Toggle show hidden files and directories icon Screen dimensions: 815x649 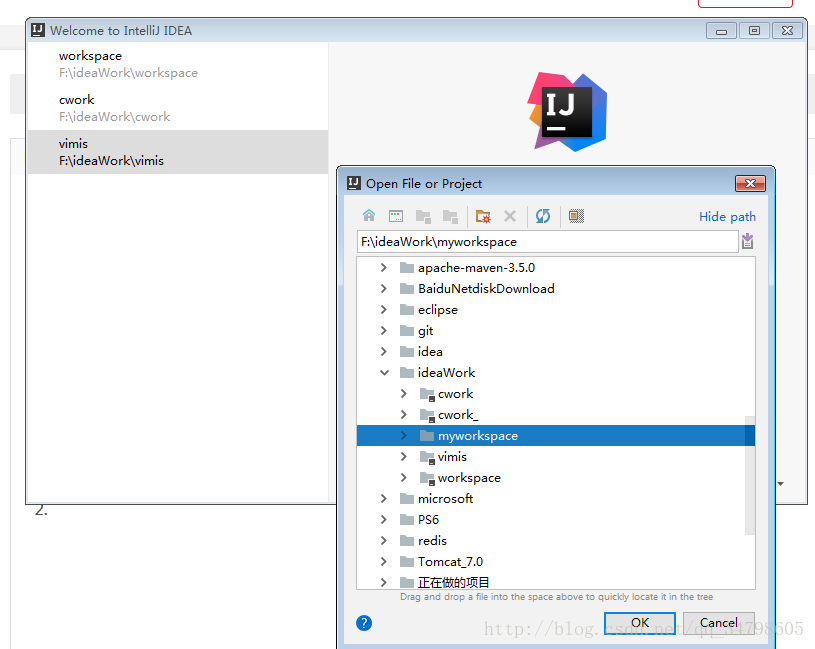tap(576, 216)
